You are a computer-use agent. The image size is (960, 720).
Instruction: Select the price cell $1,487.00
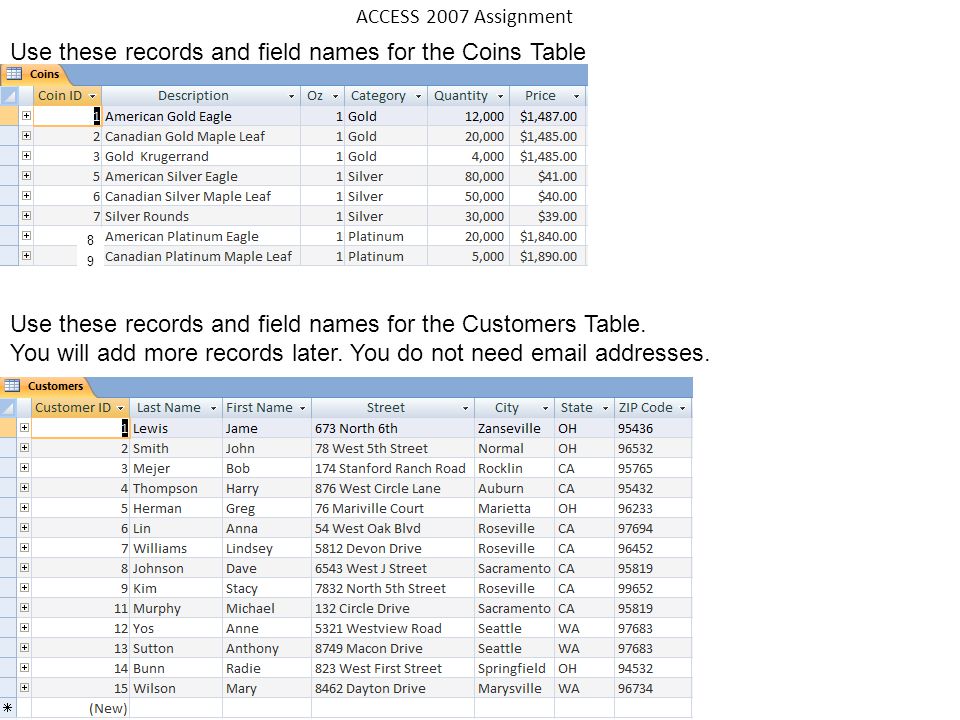coord(548,116)
